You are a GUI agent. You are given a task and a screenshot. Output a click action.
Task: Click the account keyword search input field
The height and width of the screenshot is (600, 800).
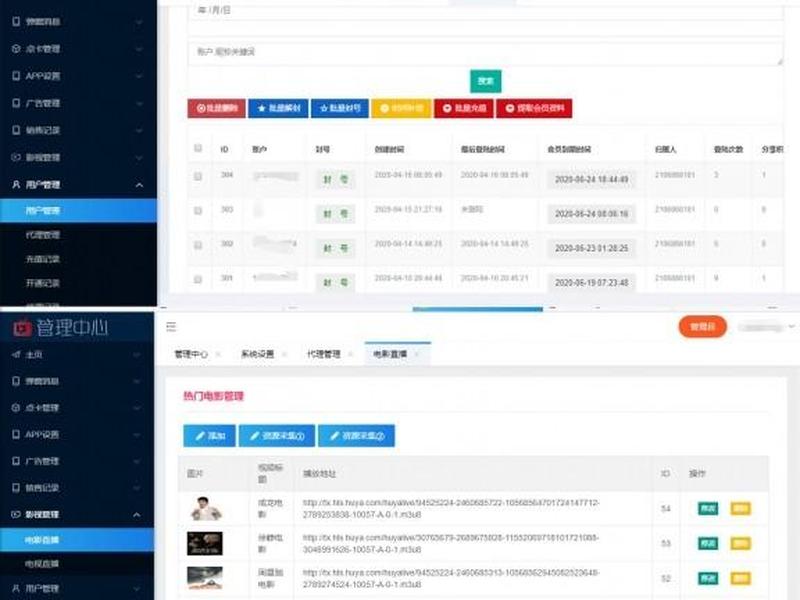pos(485,53)
